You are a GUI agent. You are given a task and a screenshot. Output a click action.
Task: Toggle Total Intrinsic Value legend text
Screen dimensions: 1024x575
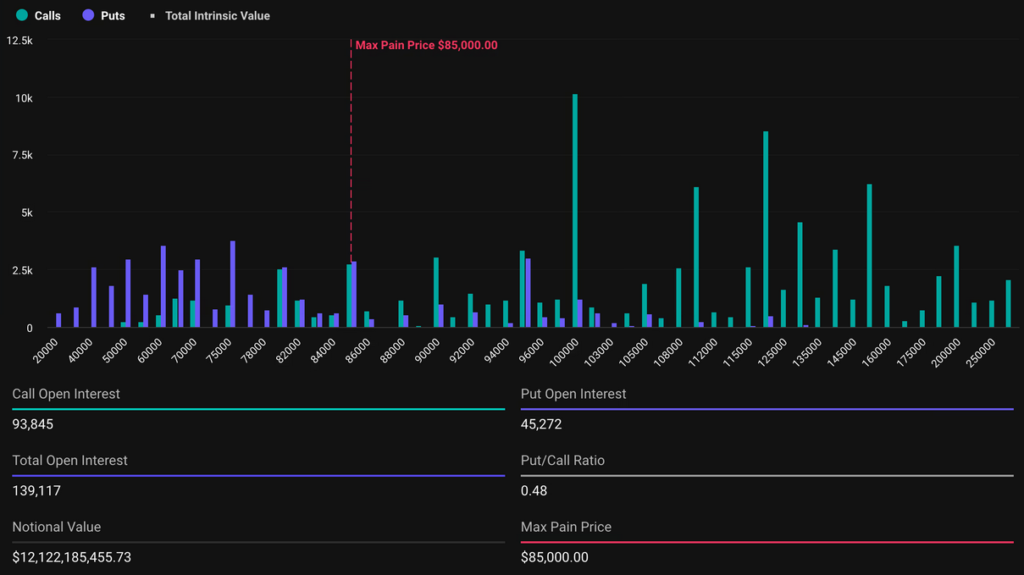(x=217, y=16)
